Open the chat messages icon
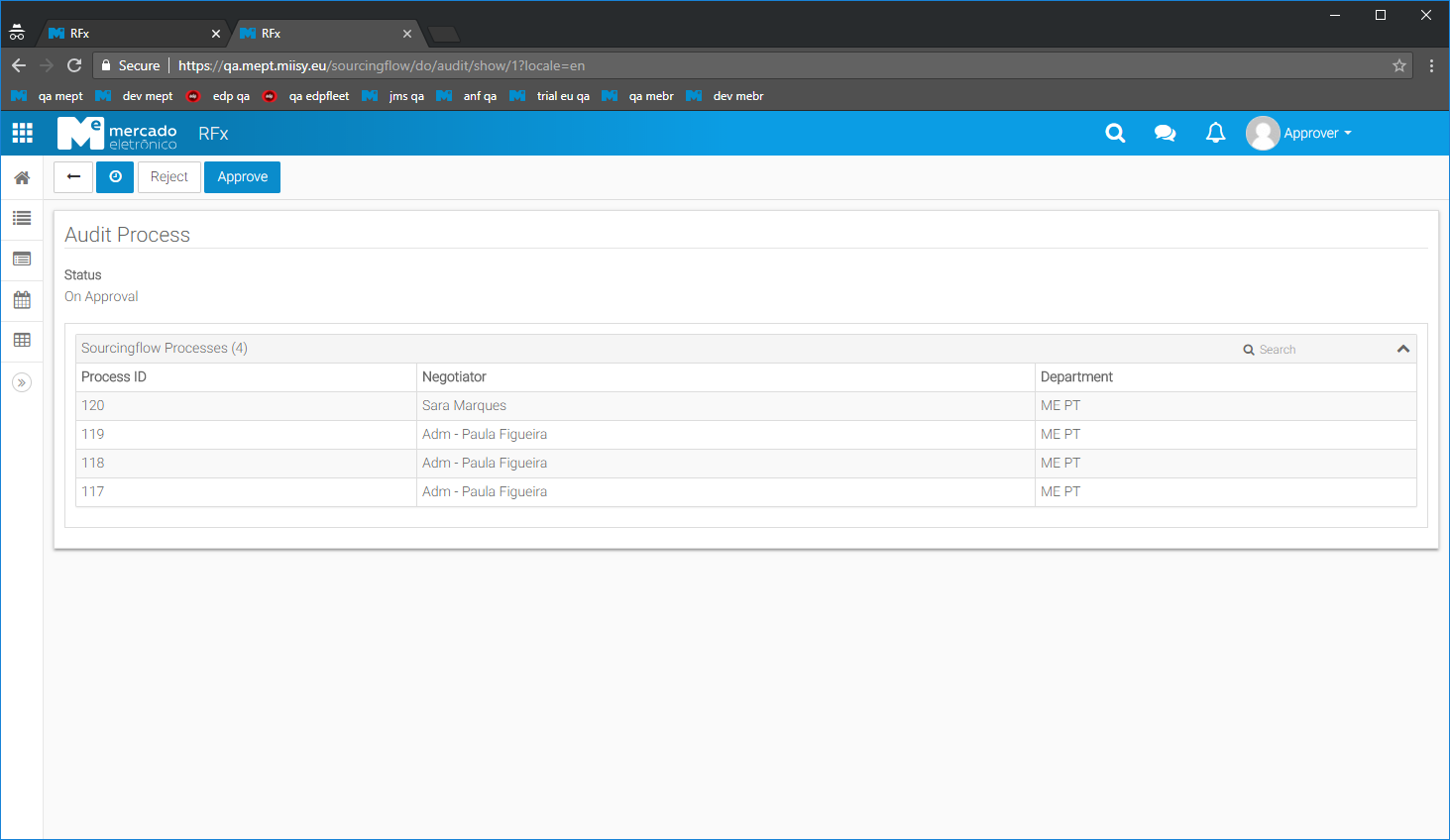 [x=1165, y=133]
